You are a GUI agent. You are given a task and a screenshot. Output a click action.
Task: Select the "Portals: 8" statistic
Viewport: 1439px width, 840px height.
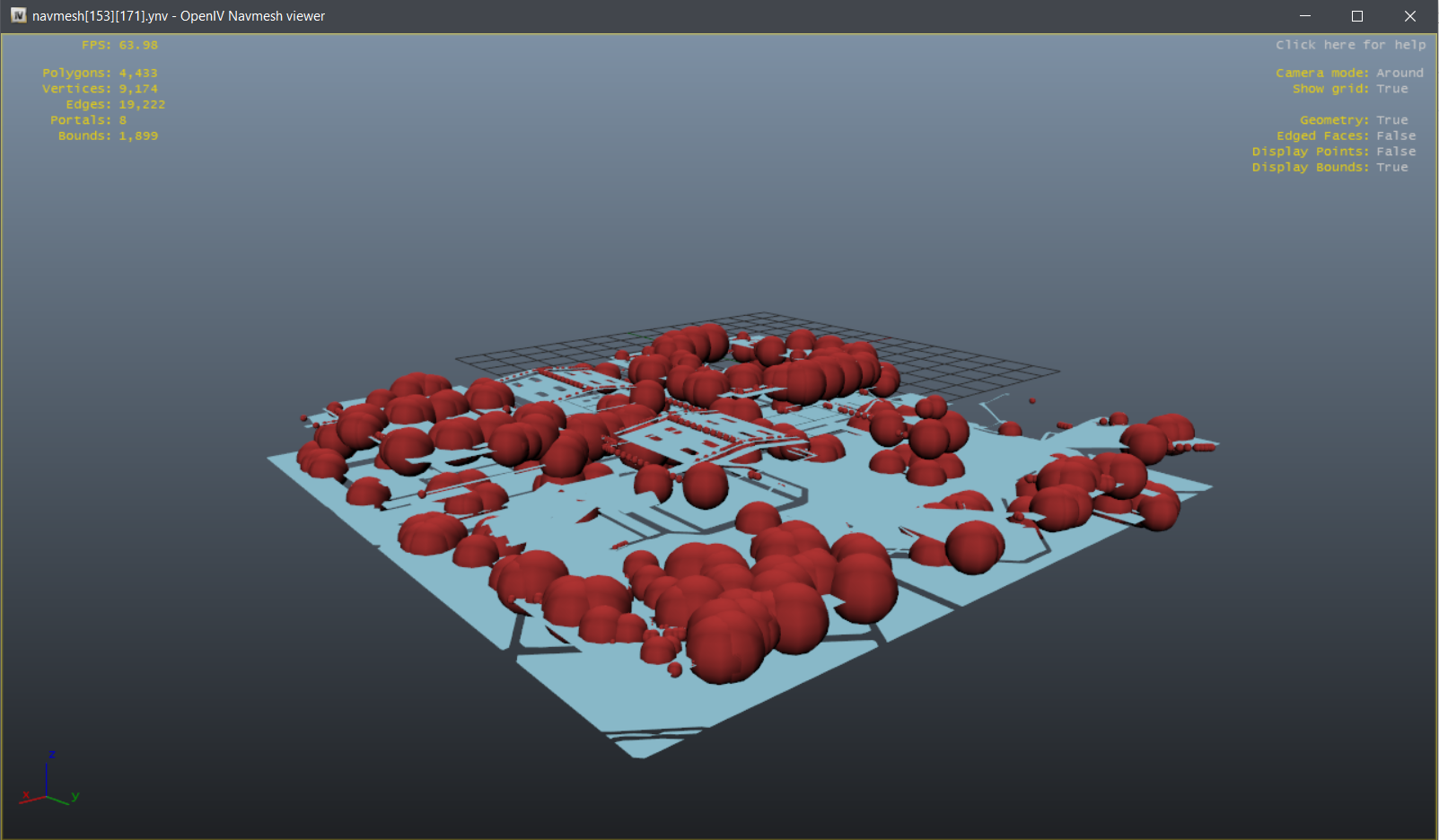[x=88, y=120]
